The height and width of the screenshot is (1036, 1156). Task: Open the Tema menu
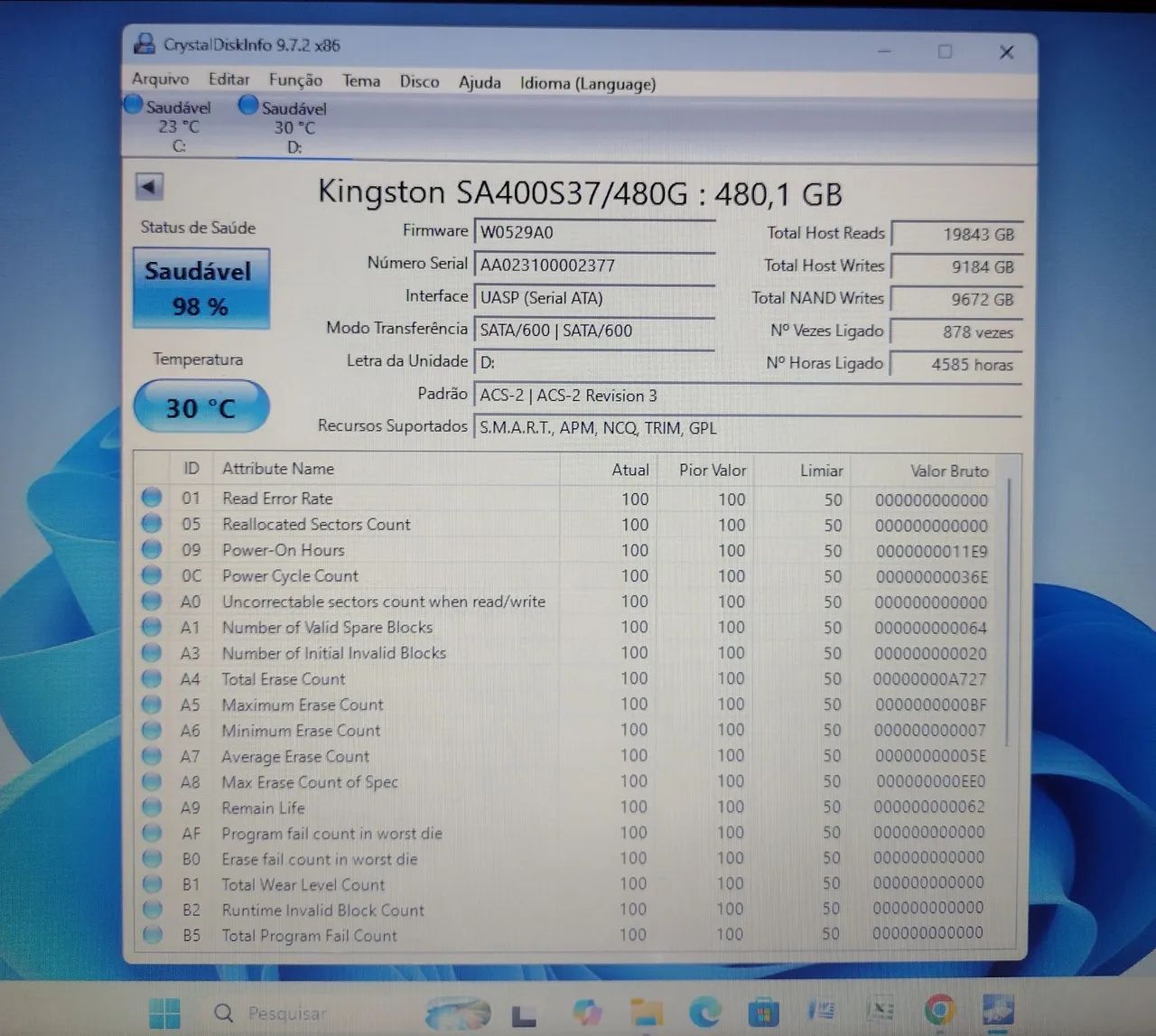tap(361, 81)
